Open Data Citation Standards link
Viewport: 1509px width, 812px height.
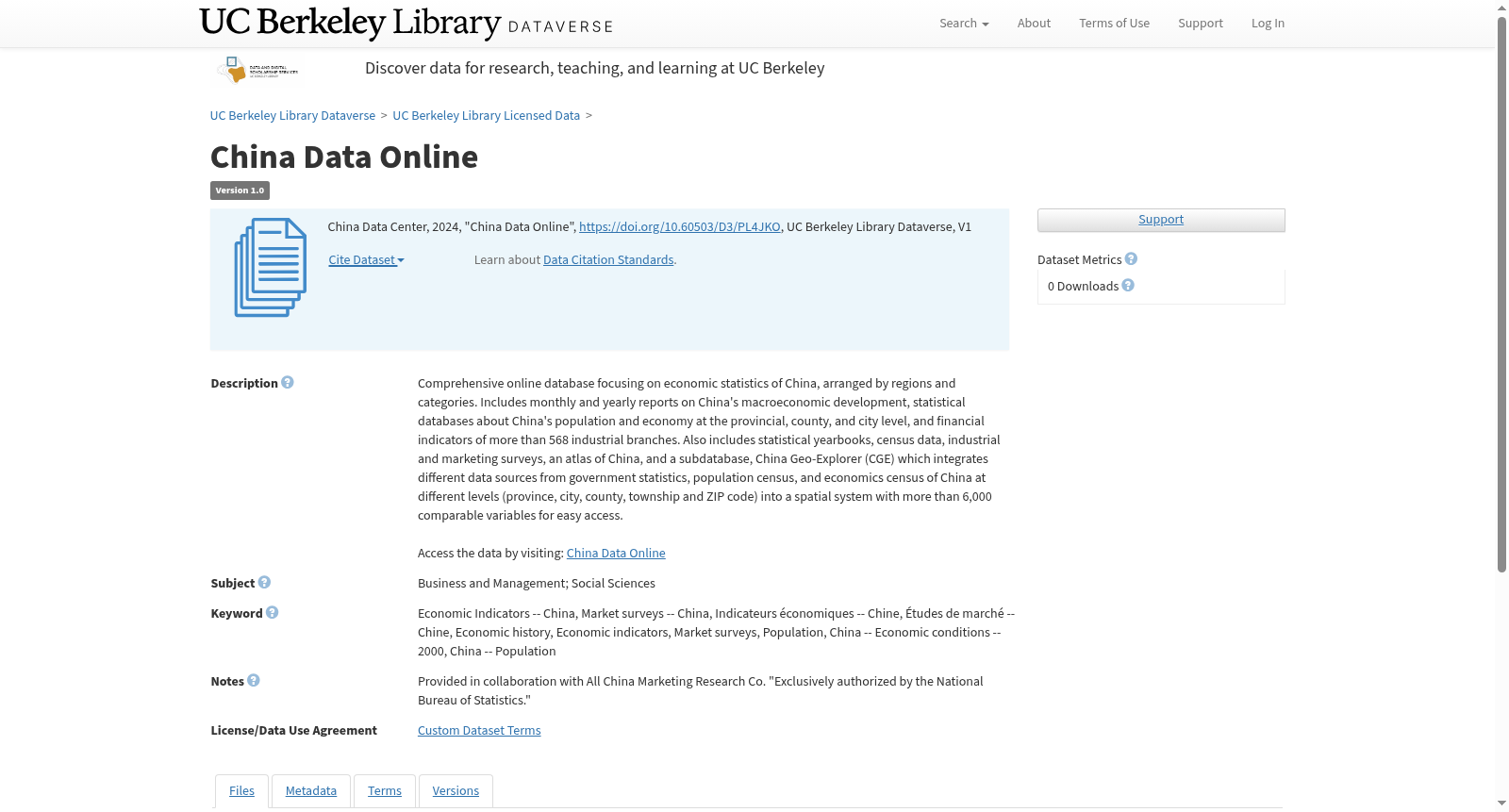608,260
